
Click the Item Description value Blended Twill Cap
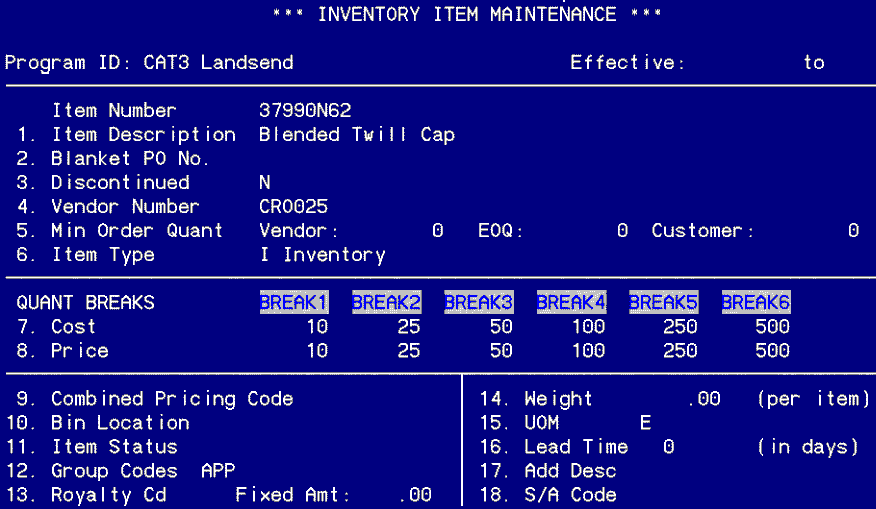[x=356, y=134]
